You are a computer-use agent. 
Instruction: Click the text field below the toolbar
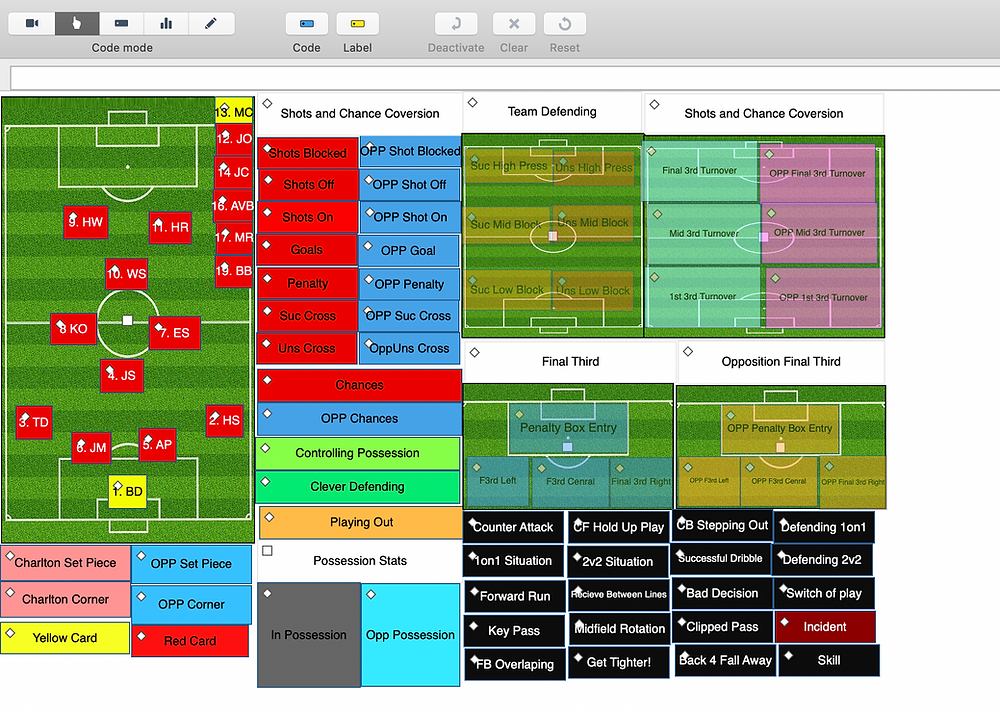(x=504, y=78)
